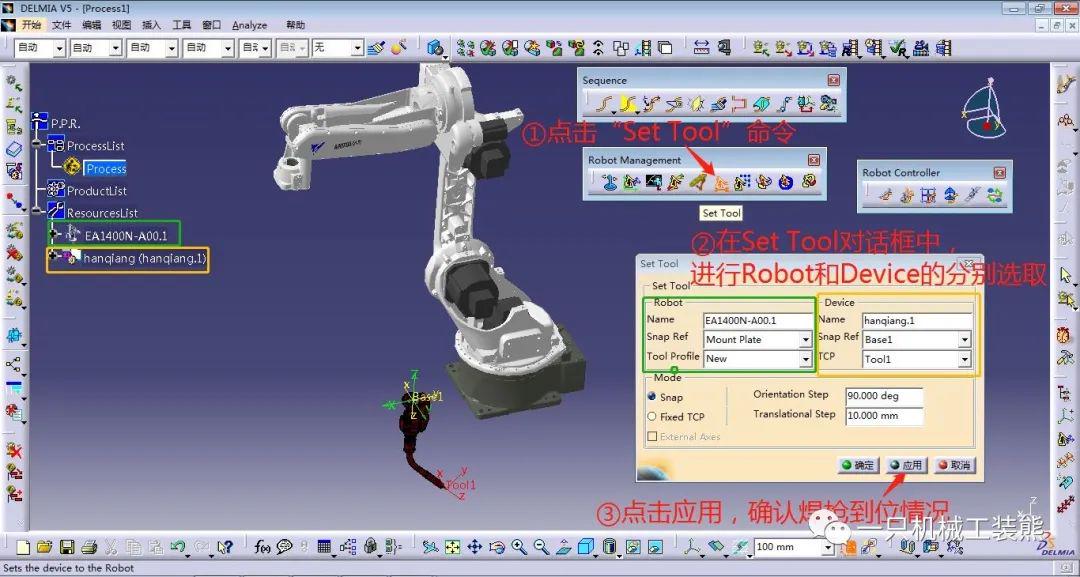The width and height of the screenshot is (1080, 577).
Task: Open the 工具 menu
Action: pos(181,25)
